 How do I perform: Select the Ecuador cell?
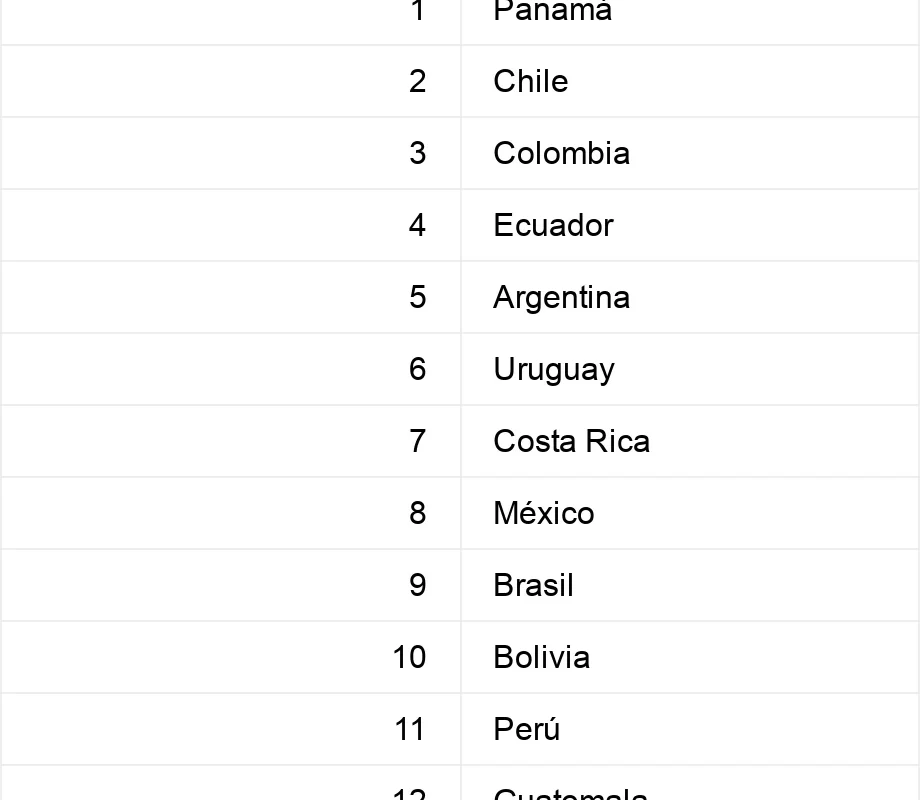coord(690,225)
